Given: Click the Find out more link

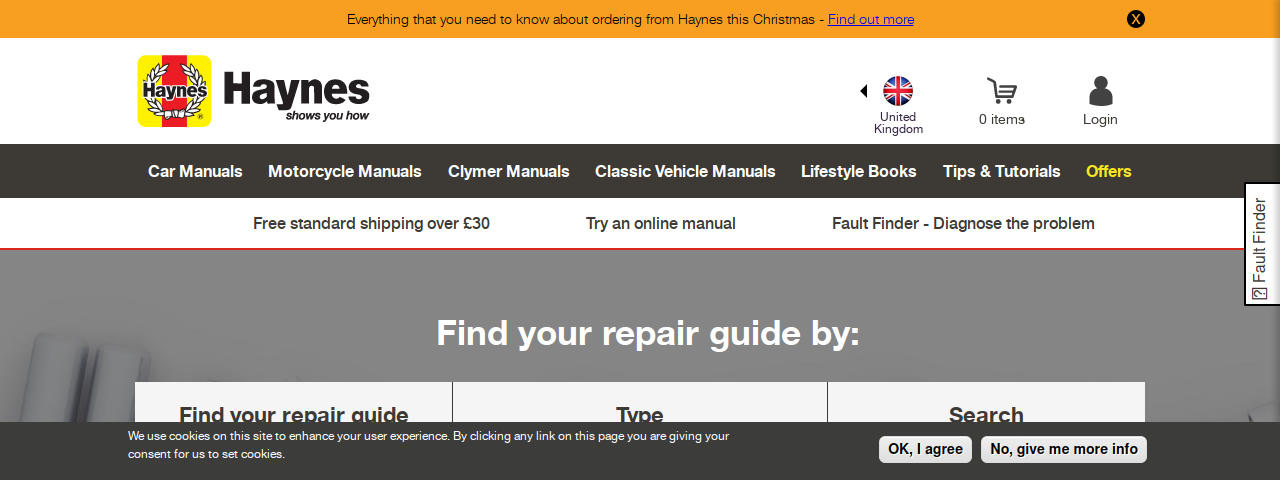Looking at the screenshot, I should (870, 19).
